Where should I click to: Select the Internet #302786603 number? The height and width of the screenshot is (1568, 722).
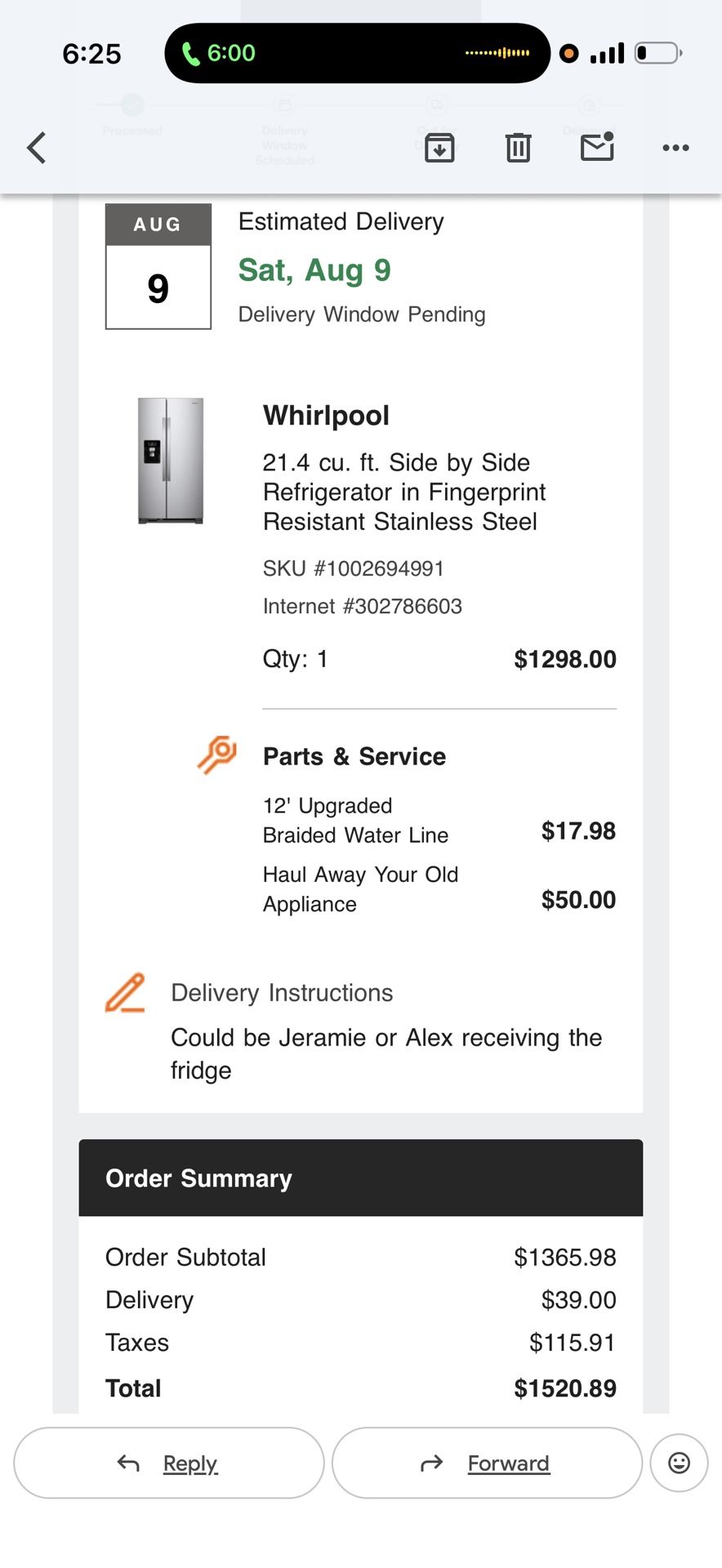363,606
